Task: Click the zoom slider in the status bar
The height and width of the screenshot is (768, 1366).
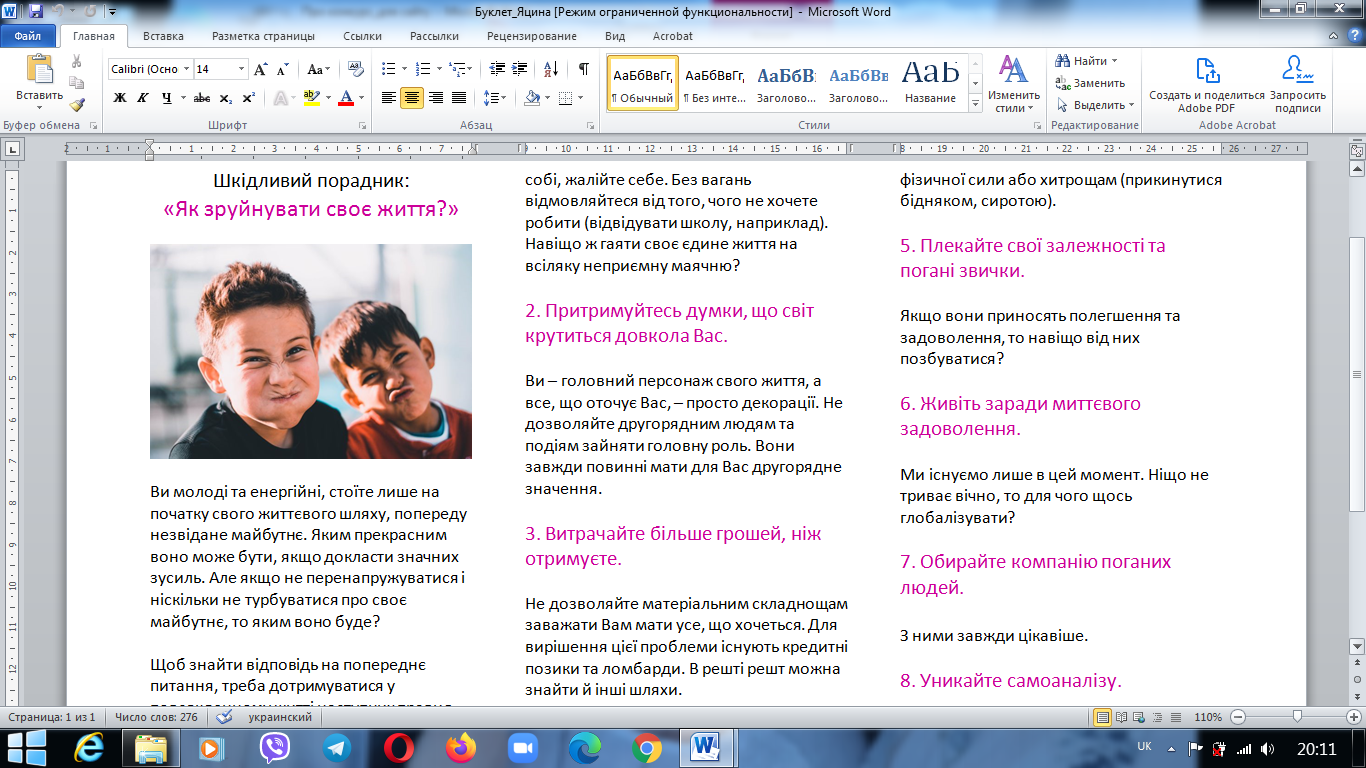Action: (x=1297, y=717)
